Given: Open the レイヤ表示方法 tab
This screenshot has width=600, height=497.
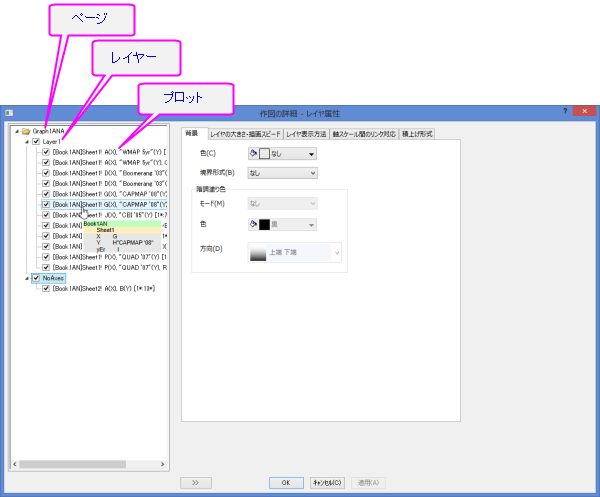Looking at the screenshot, I should tap(306, 134).
